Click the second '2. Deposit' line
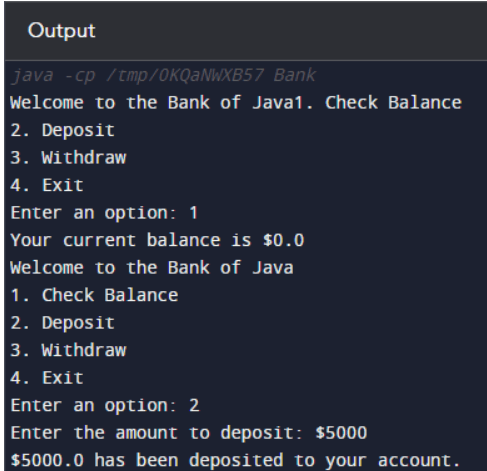Viewport: 487px width, 471px height. pyautogui.click(x=63, y=323)
